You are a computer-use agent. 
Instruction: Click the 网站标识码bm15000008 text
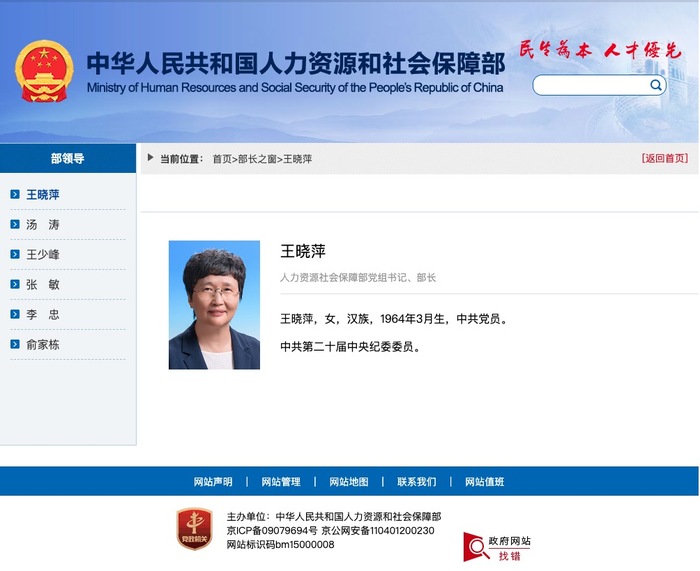[280, 544]
